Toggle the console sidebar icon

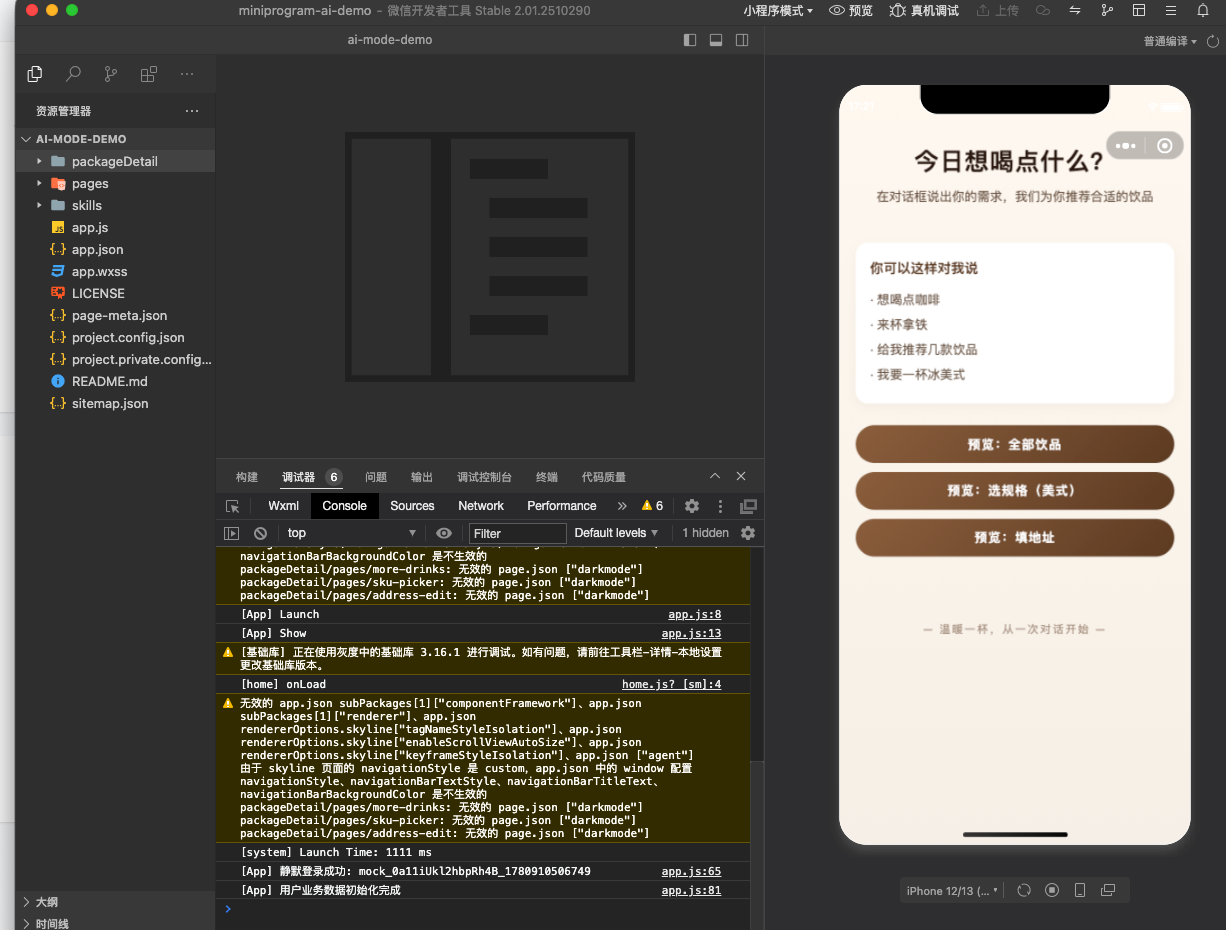point(232,533)
